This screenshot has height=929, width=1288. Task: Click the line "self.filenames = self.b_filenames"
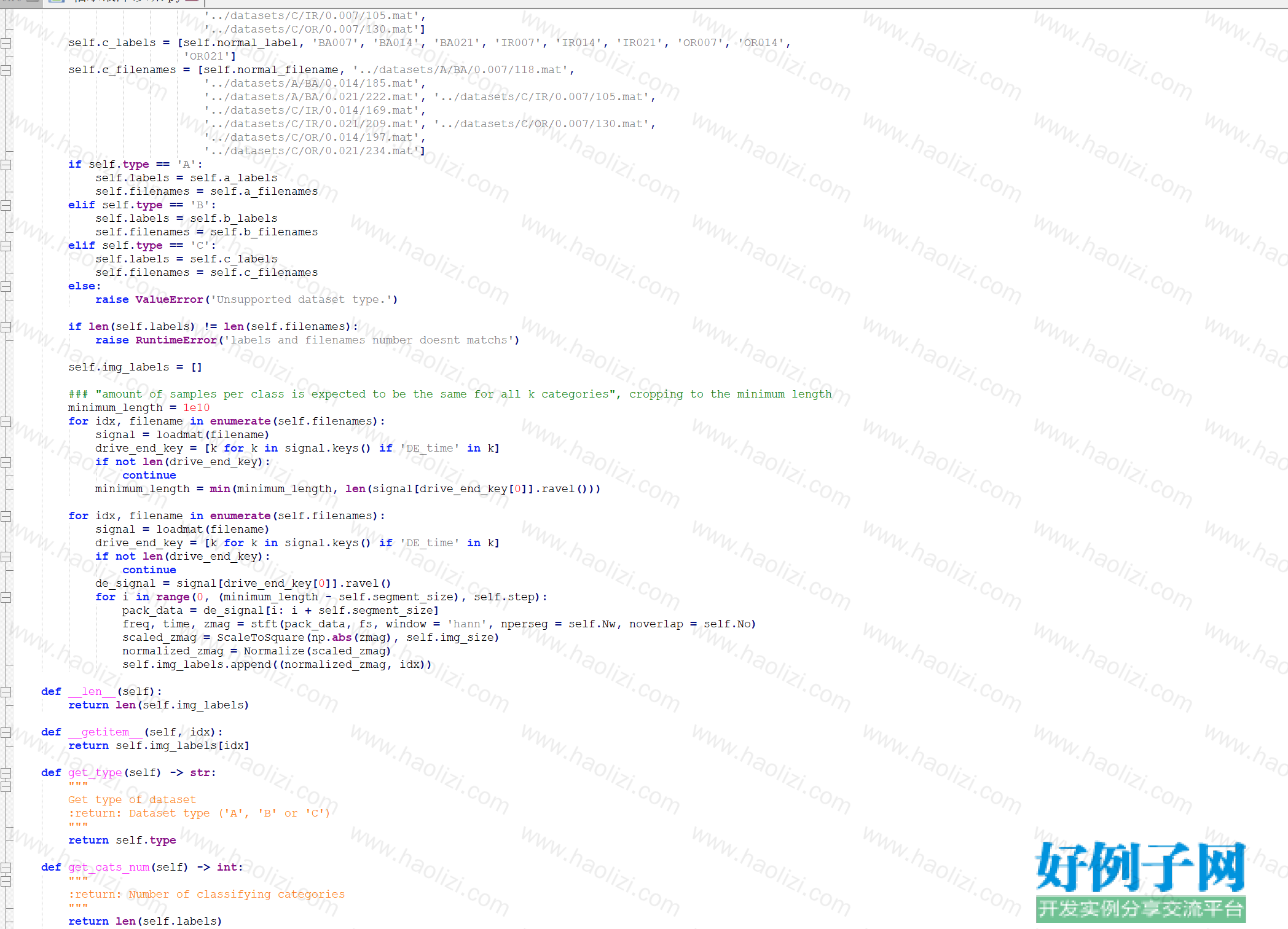(206, 232)
